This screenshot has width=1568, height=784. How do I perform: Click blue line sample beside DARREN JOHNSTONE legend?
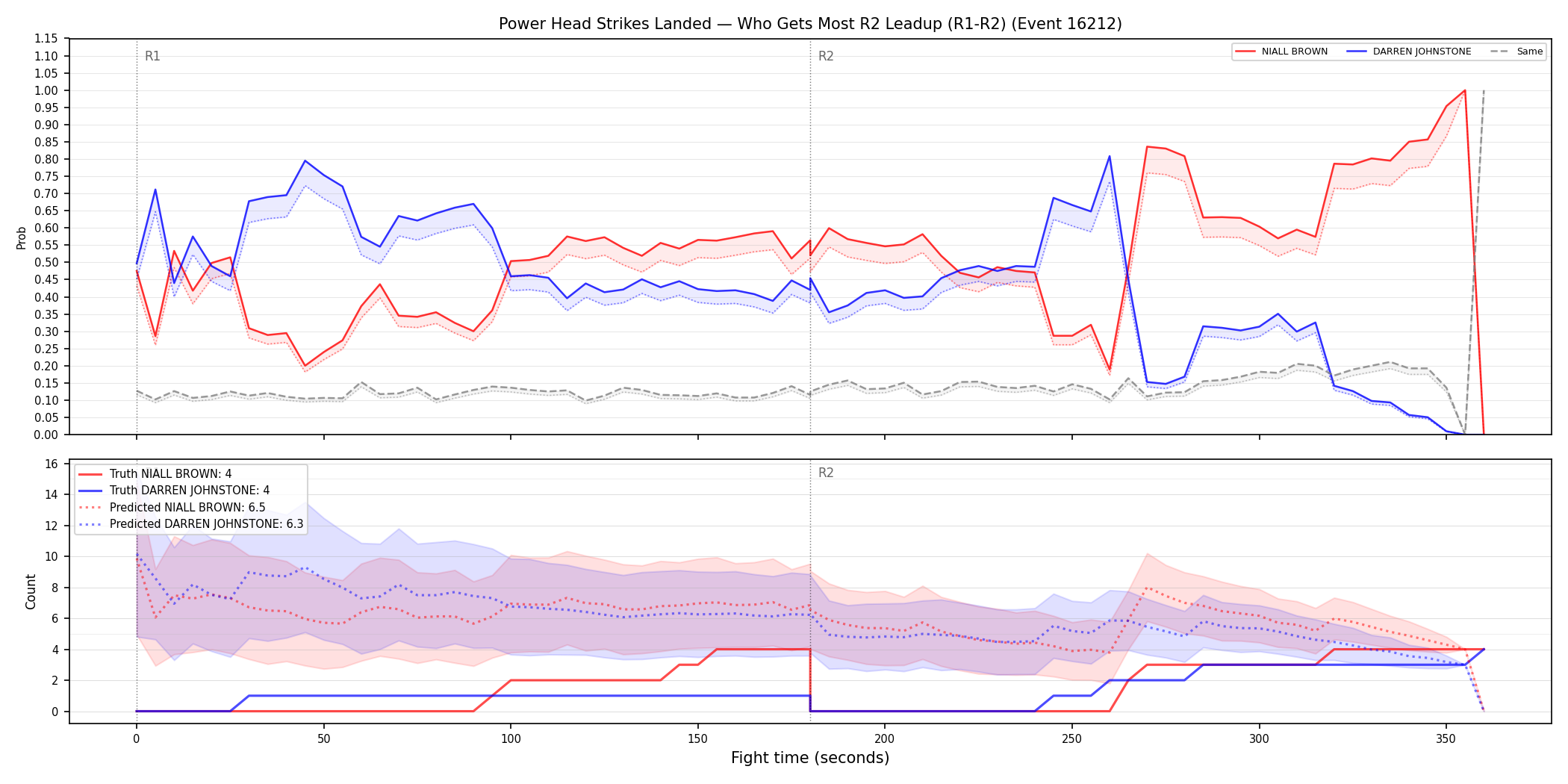[x=1356, y=52]
